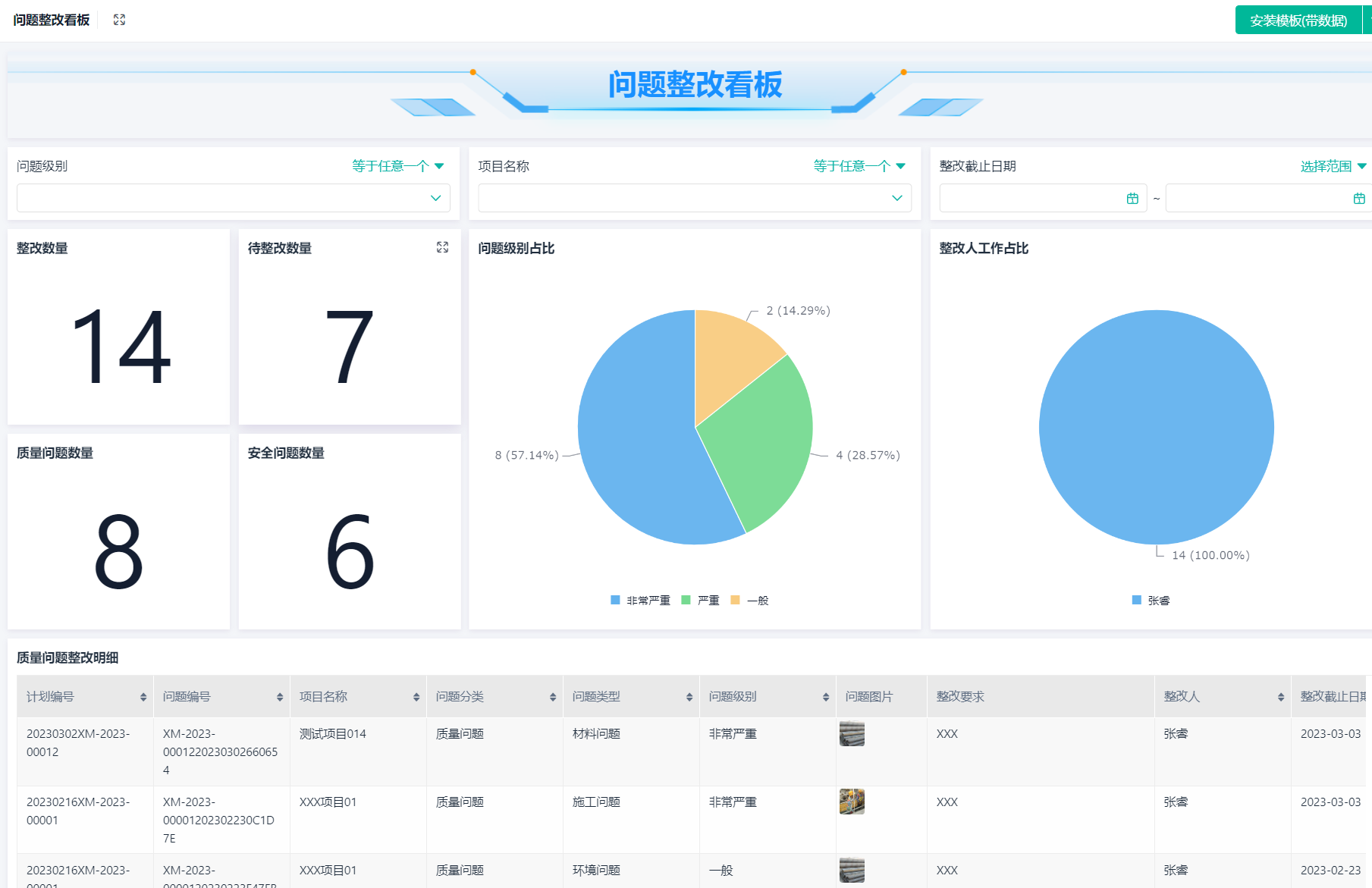Click the end date input of 整改截止日期
1372x888 pixels.
1268,198
